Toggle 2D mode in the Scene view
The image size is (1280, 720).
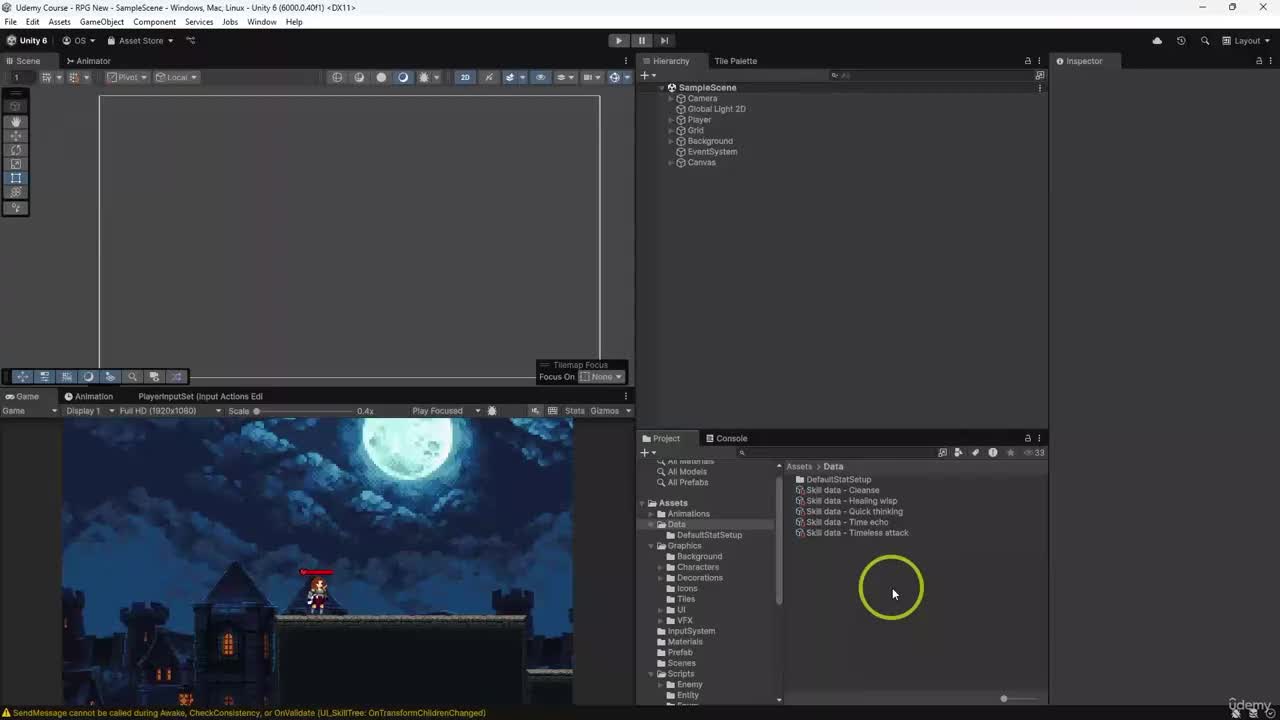[x=465, y=77]
